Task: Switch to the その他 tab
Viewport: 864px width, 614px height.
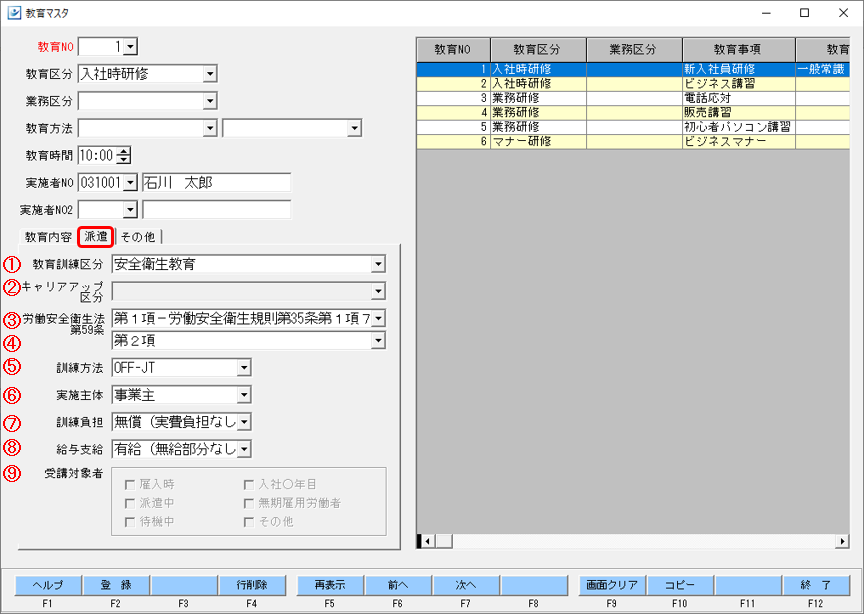Action: tap(138, 237)
